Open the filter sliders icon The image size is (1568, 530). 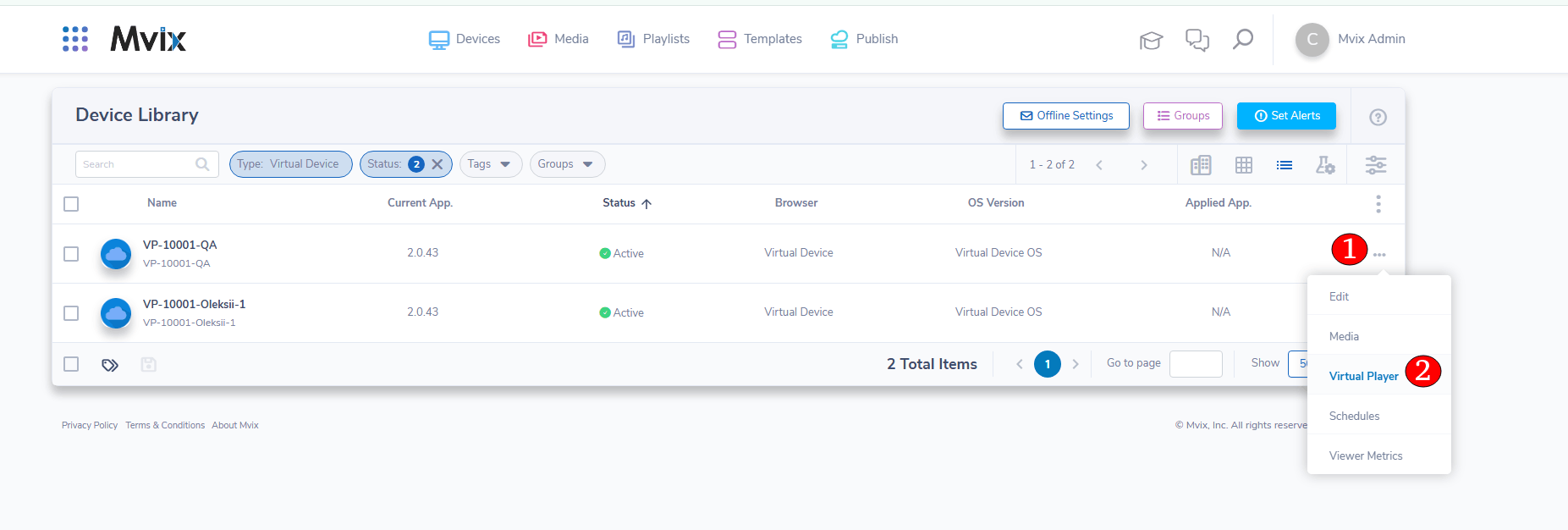click(1376, 165)
